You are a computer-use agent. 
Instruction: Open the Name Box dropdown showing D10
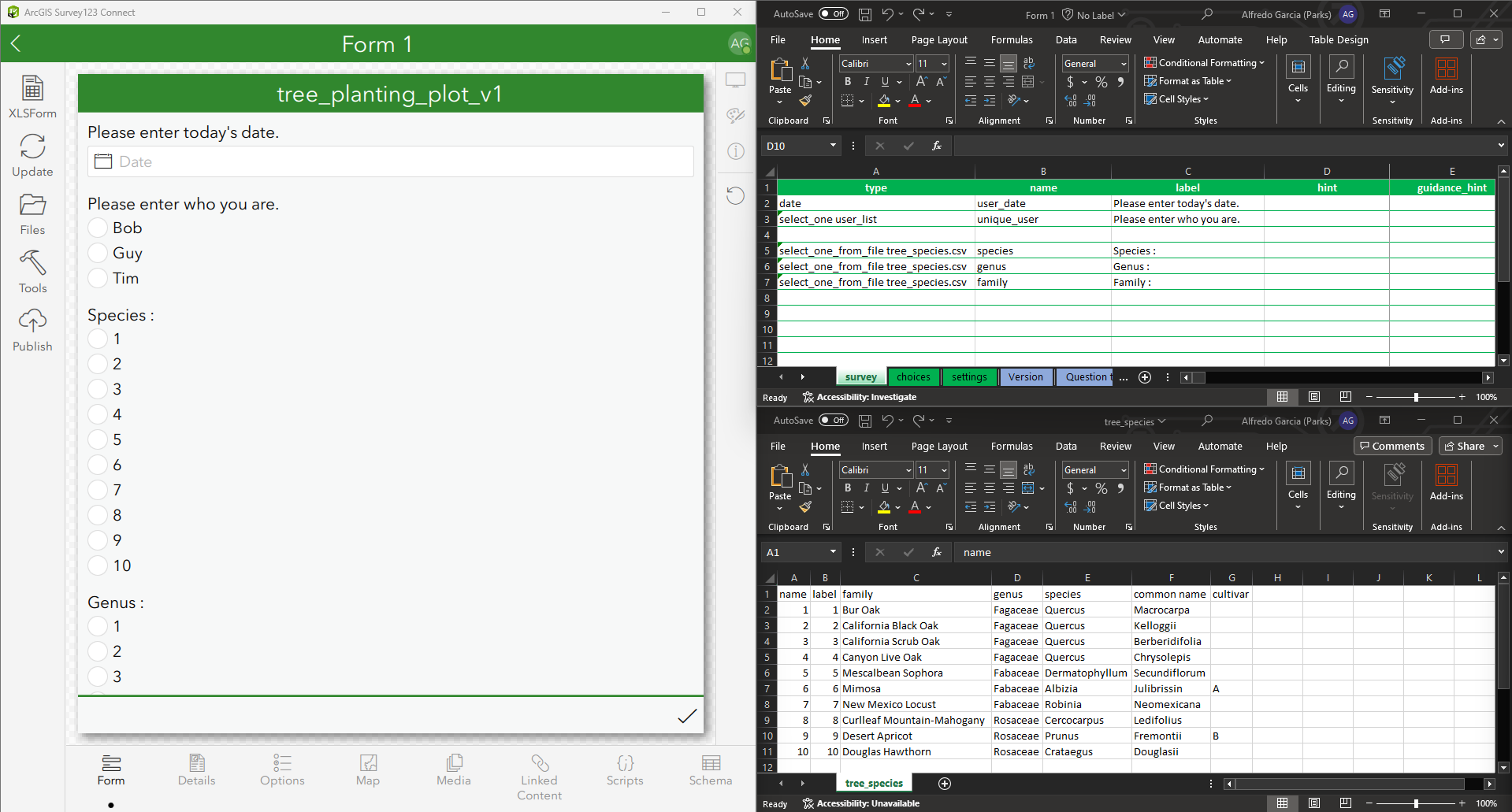pyautogui.click(x=833, y=146)
